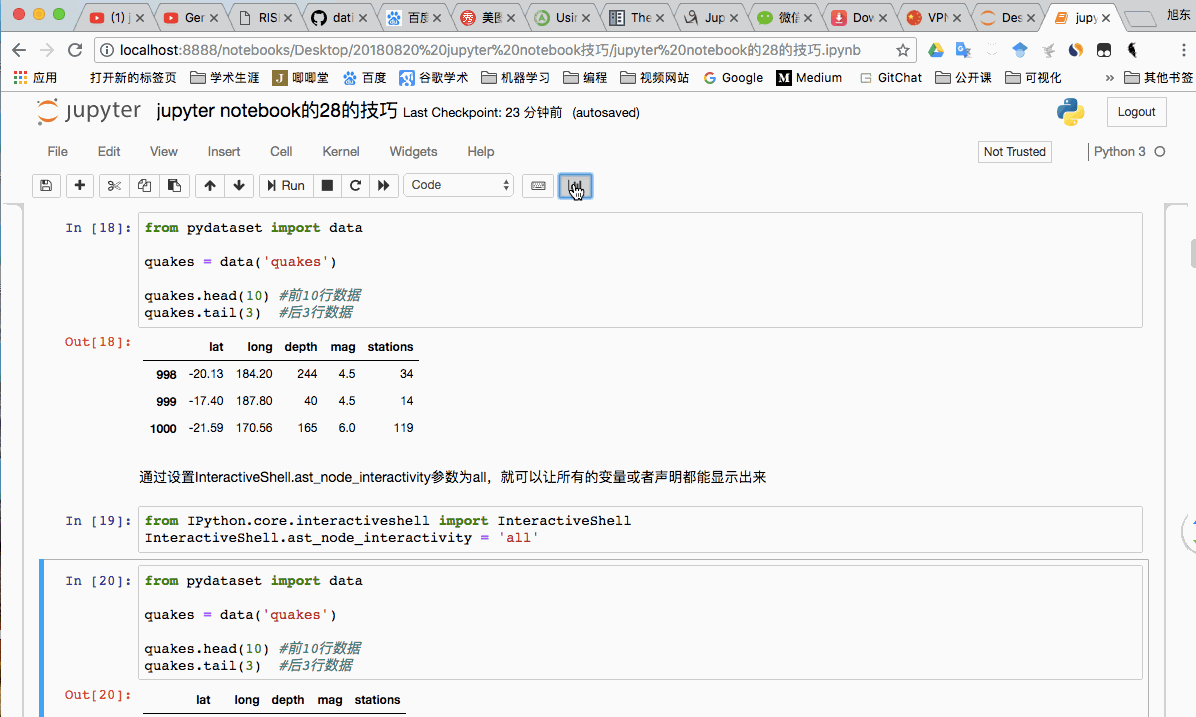Click the stations column header in Out[18]
The height and width of the screenshot is (717, 1196).
tap(390, 346)
